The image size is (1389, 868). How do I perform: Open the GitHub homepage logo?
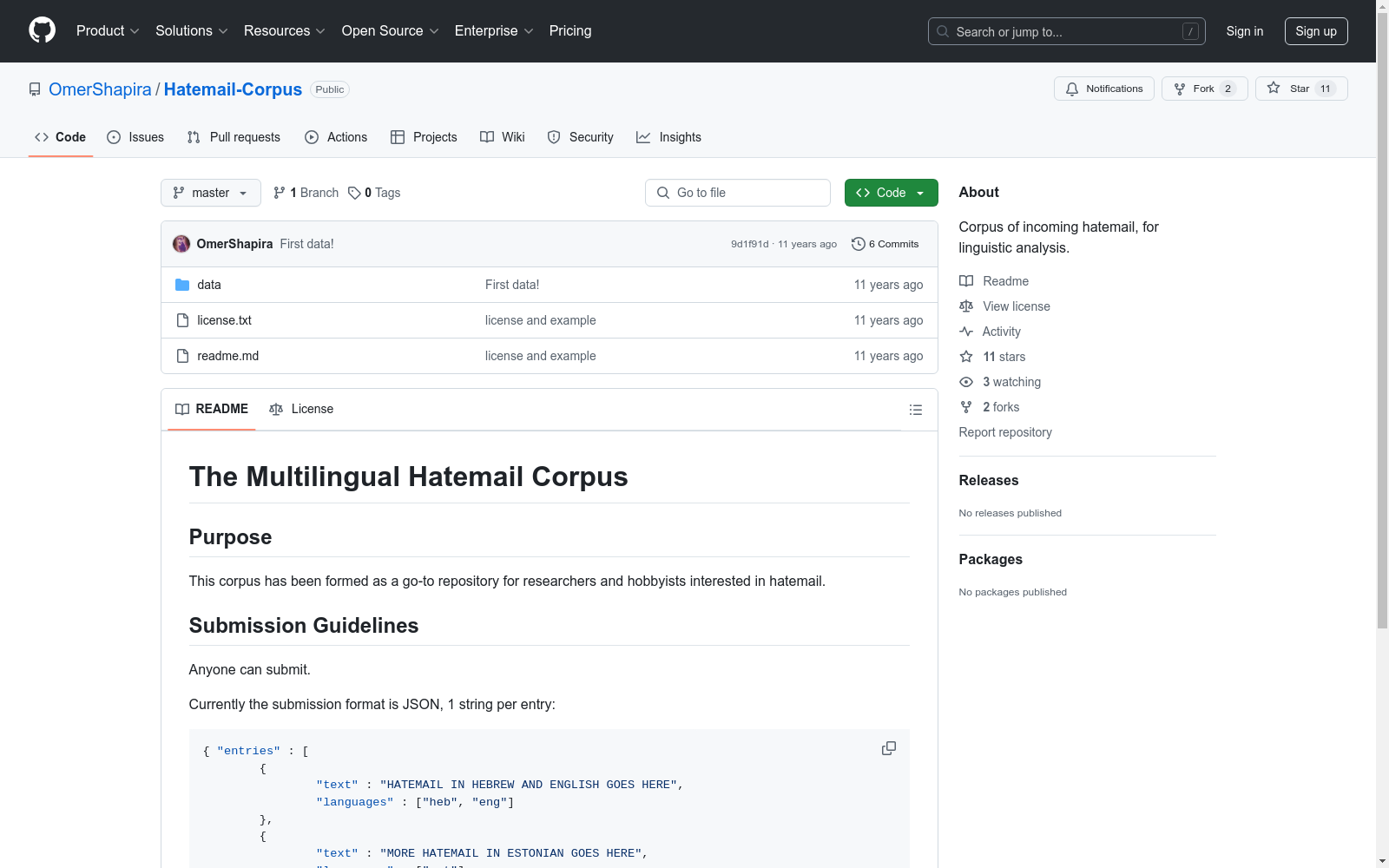pos(42,30)
